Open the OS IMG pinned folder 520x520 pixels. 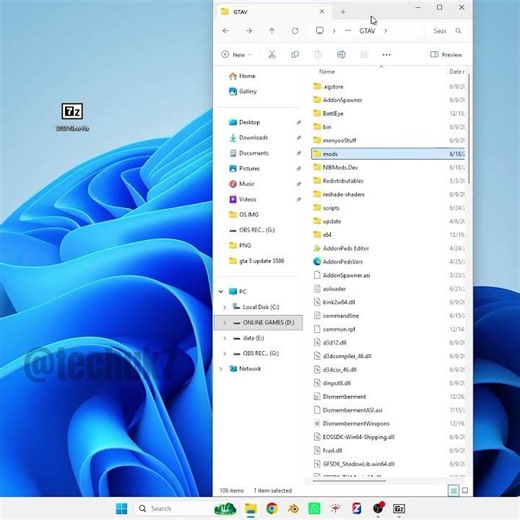[244, 215]
